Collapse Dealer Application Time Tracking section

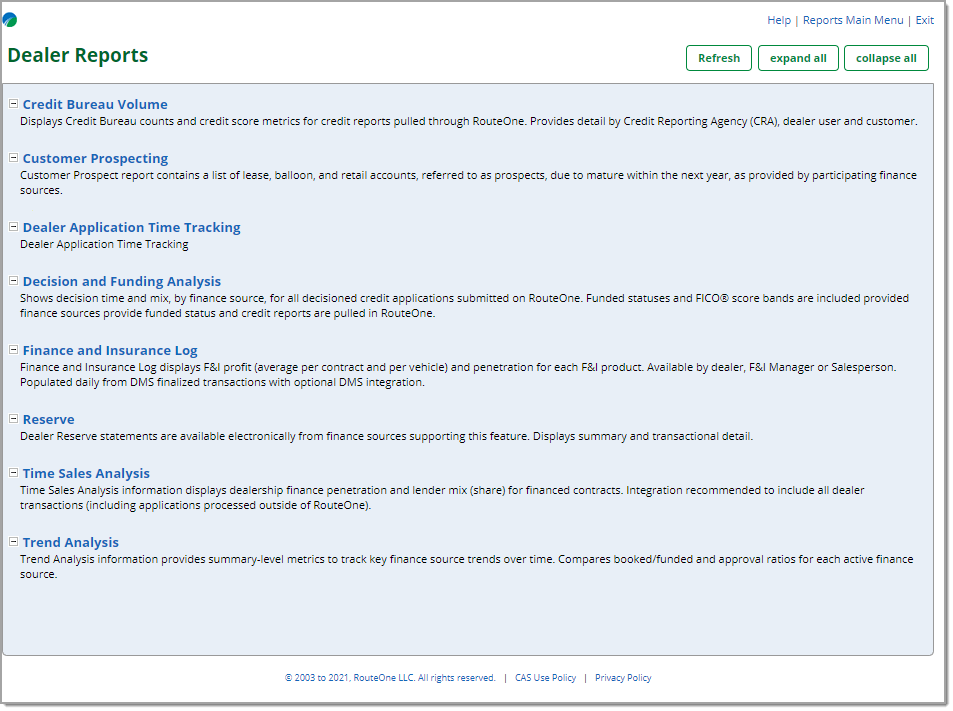coord(13,227)
